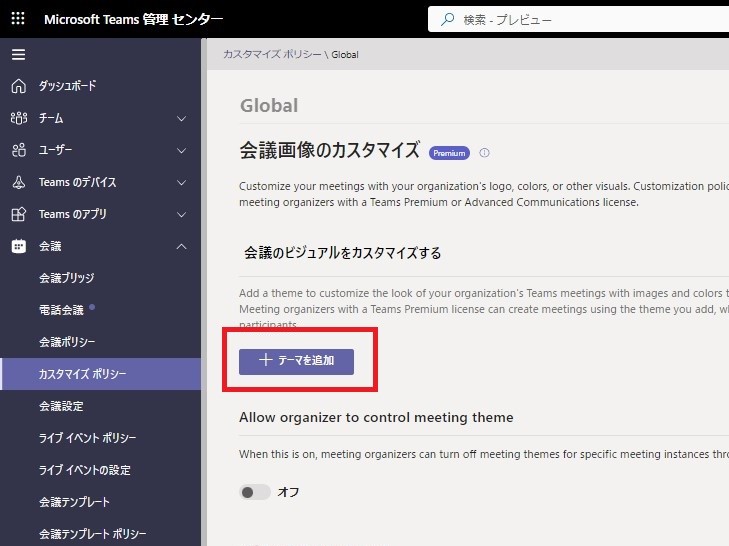
Task: Open info icon next to Premium badge
Action: point(484,153)
